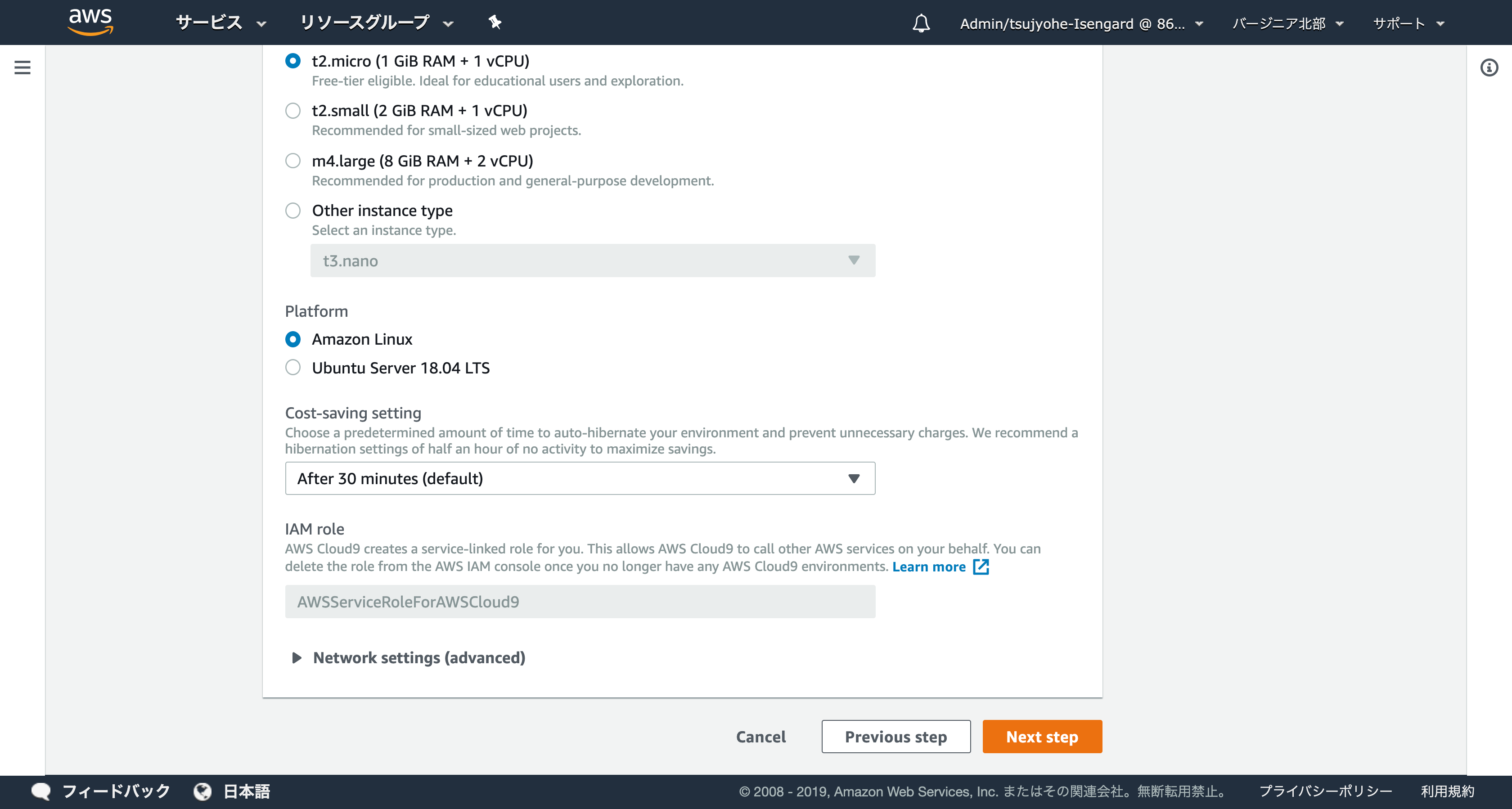This screenshot has width=1512, height=809.
Task: Click the AWSServiceRoleForAWSCloud9 role field
Action: pyautogui.click(x=580, y=602)
